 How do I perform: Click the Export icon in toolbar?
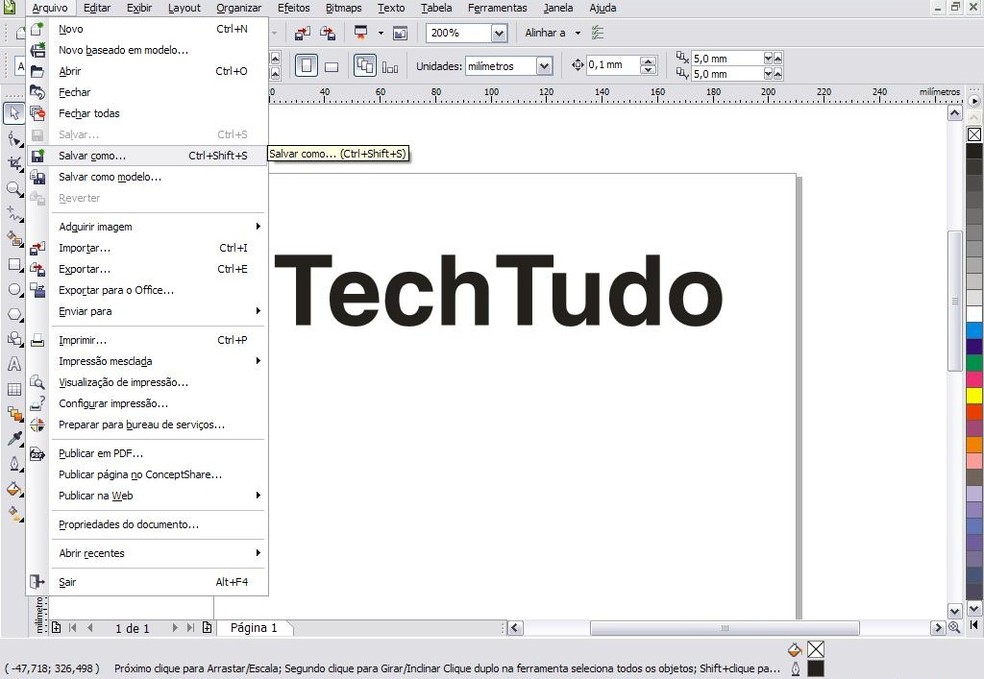click(328, 33)
